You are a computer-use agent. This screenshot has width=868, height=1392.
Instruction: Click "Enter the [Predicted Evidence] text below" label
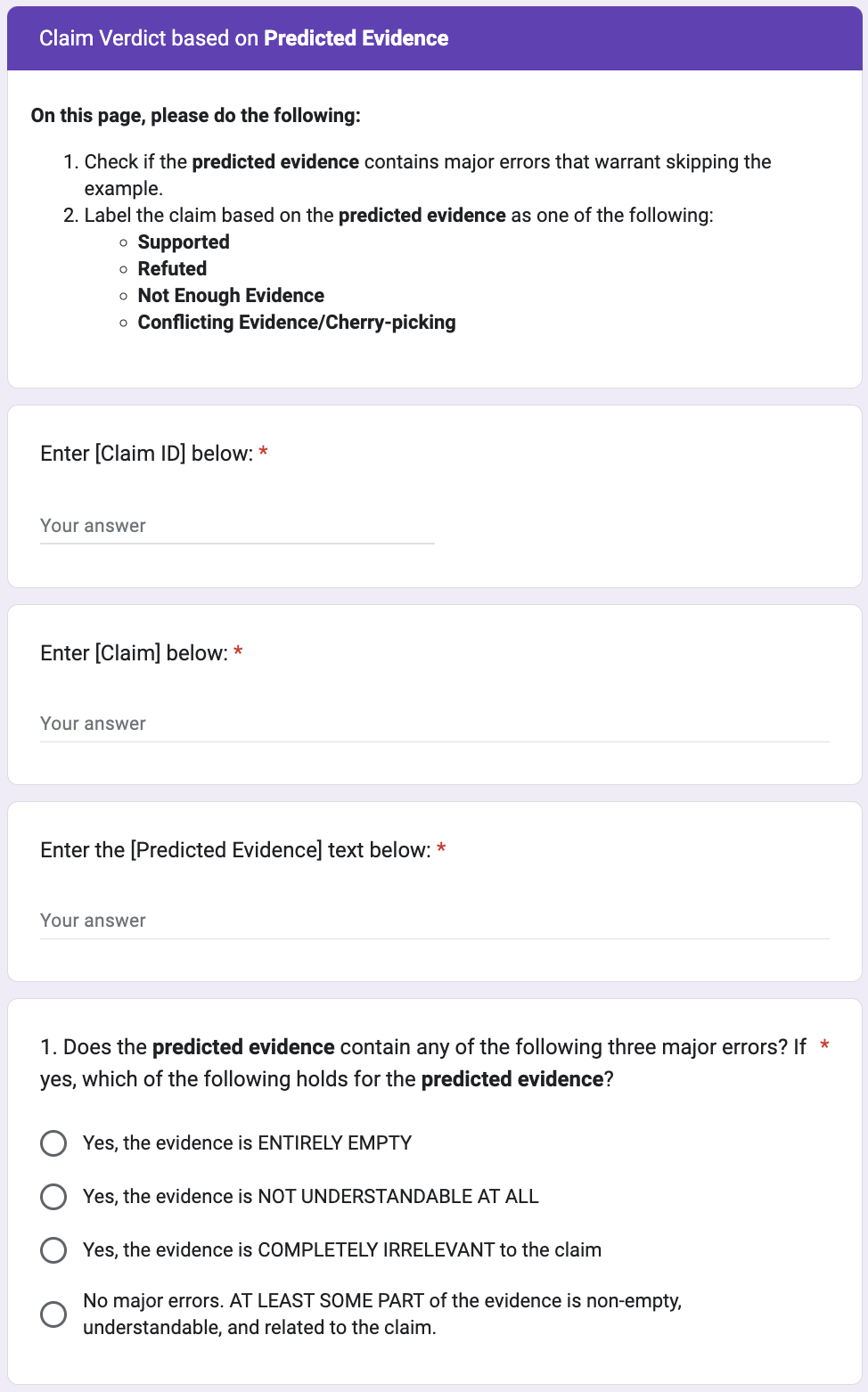coord(235,850)
